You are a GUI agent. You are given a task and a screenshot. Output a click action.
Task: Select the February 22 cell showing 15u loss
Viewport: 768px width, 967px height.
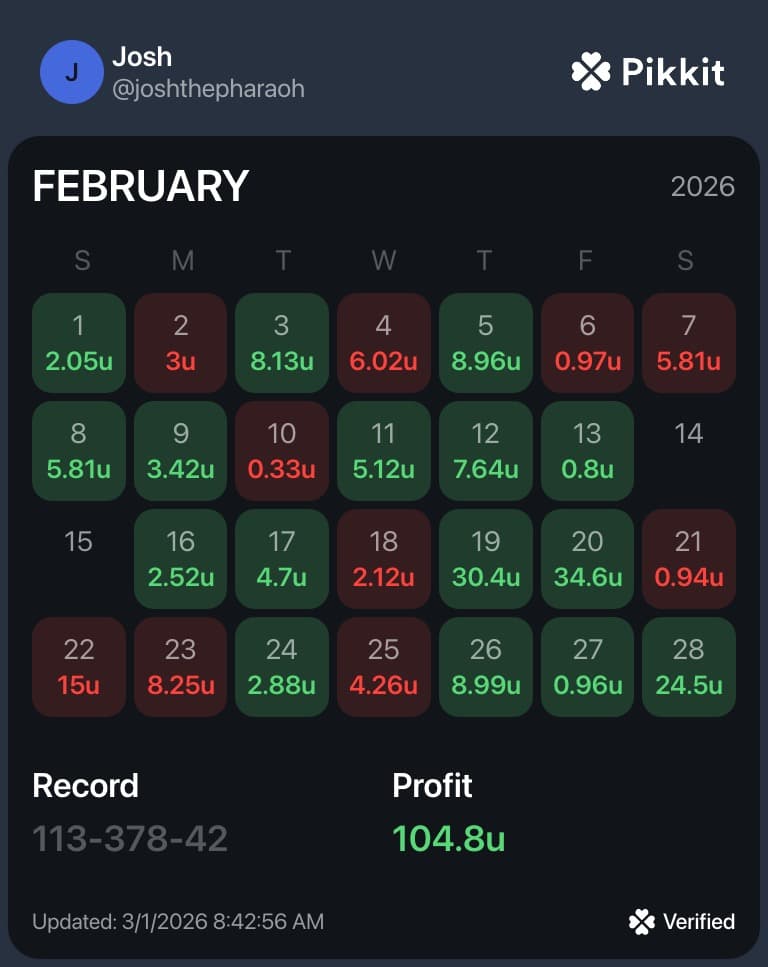(x=79, y=667)
